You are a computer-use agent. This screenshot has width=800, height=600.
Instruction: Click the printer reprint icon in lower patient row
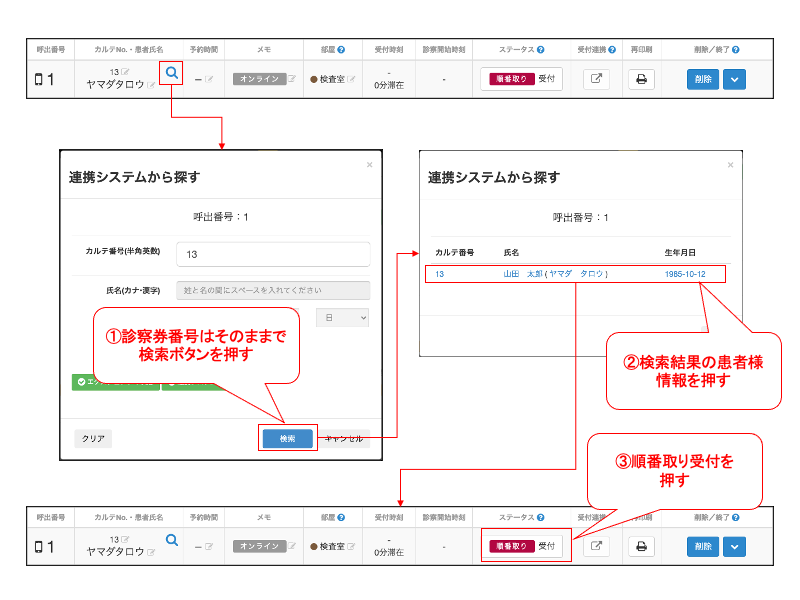tap(641, 546)
